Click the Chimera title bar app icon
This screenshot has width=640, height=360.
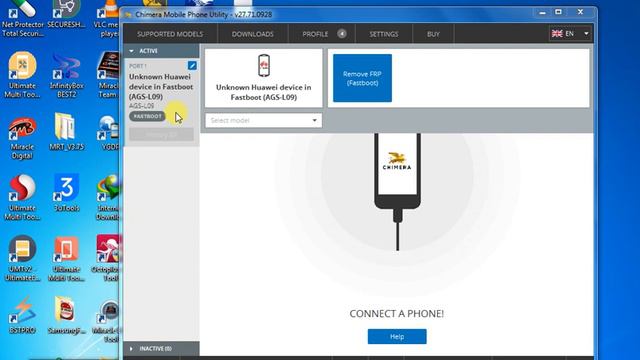tap(128, 15)
